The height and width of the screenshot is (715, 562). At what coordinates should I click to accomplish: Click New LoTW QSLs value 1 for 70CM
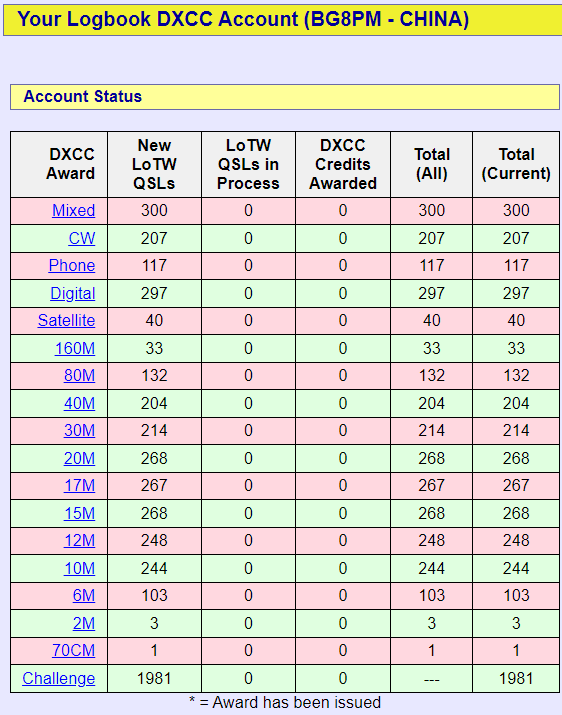tap(154, 651)
